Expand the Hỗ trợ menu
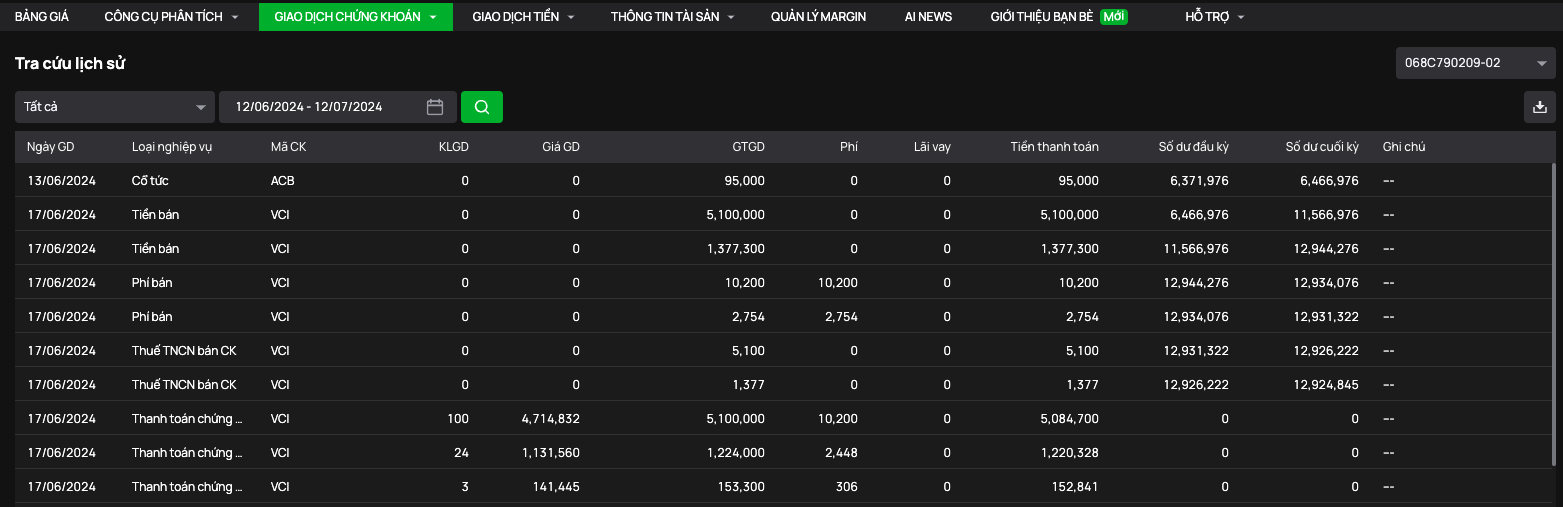Image resolution: width=1563 pixels, height=507 pixels. (x=1215, y=17)
